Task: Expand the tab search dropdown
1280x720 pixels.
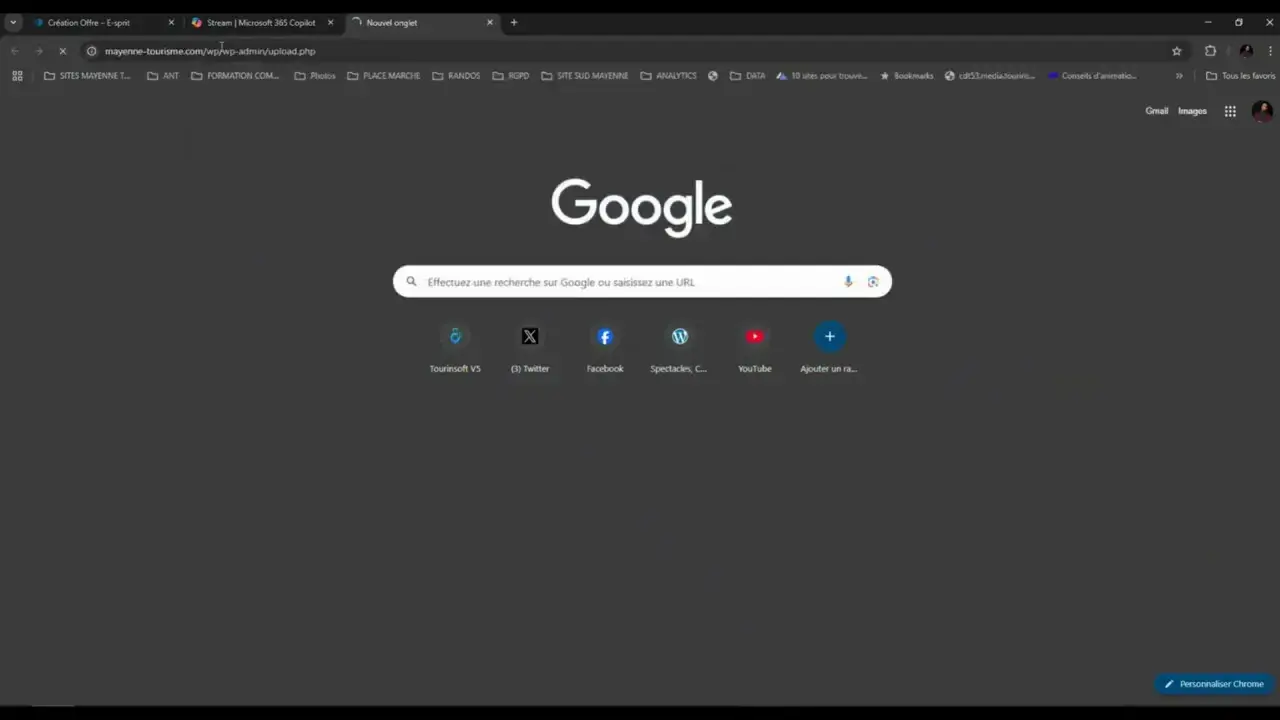Action: 13,22
